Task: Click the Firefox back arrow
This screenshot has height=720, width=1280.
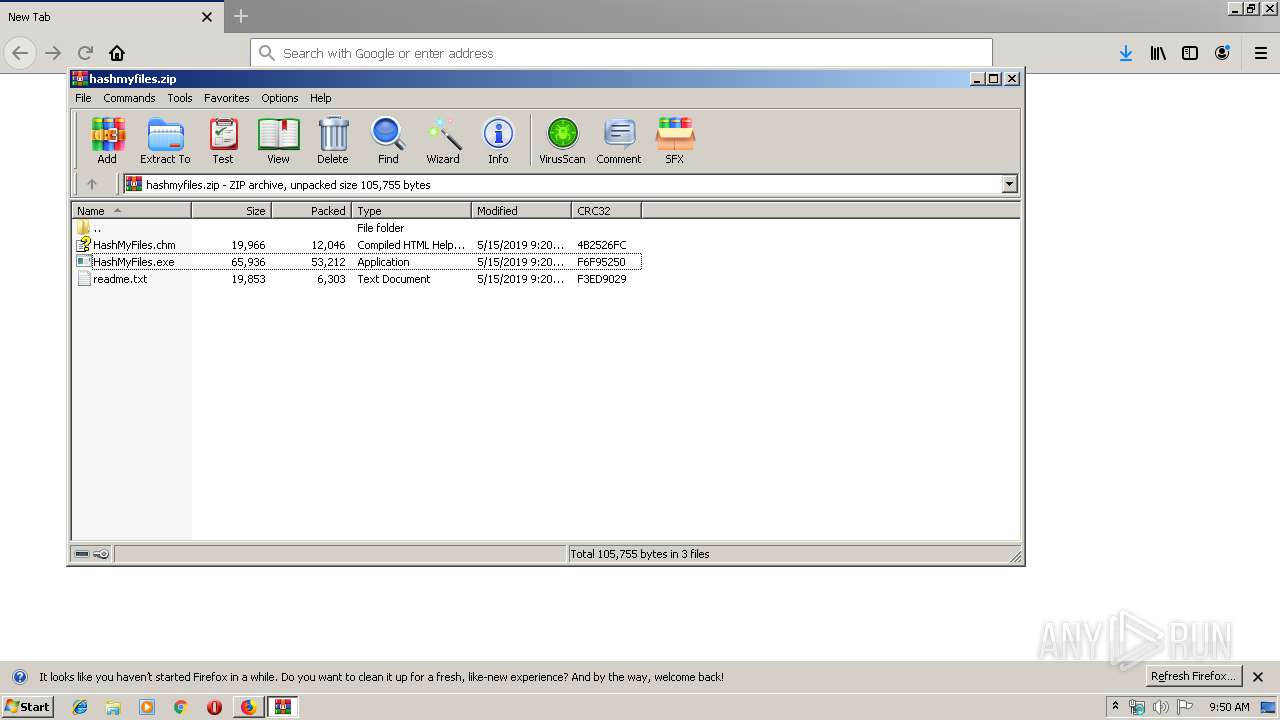Action: point(20,53)
